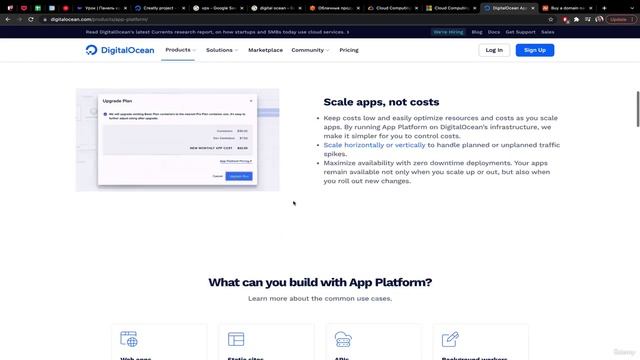Open the Sales link in top bar
The width and height of the screenshot is (640, 360).
tap(548, 32)
